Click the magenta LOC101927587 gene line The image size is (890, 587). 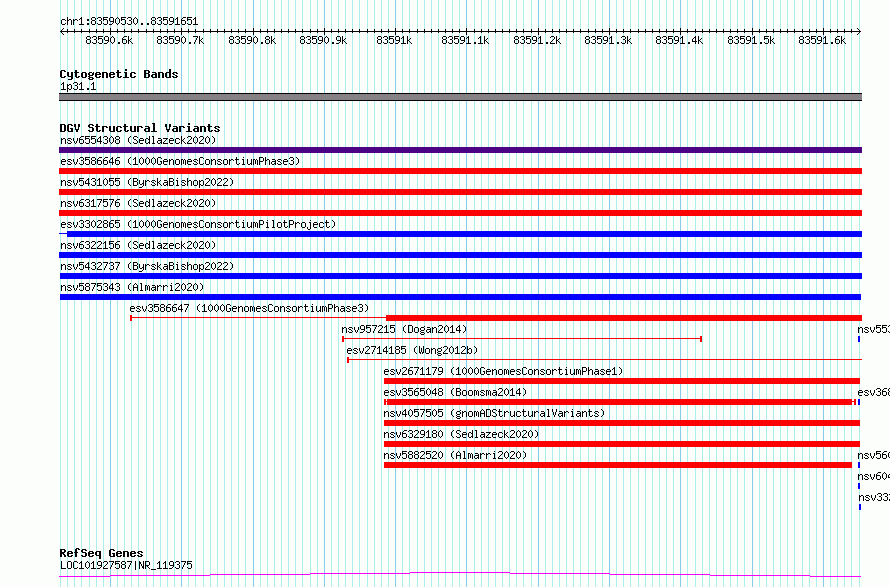click(460, 575)
